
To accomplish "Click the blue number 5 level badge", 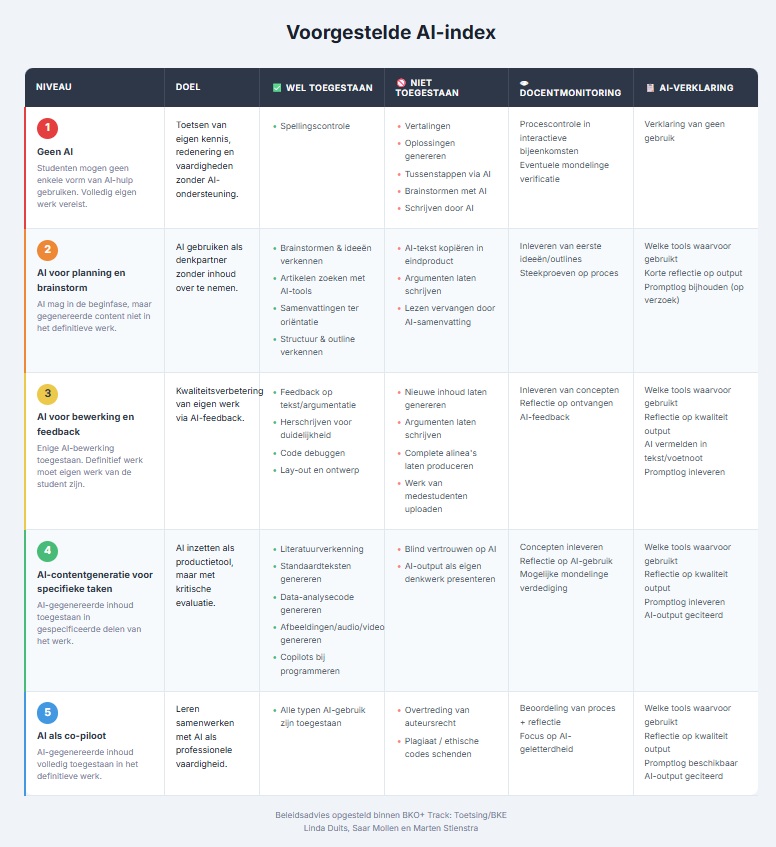I will click(47, 713).
